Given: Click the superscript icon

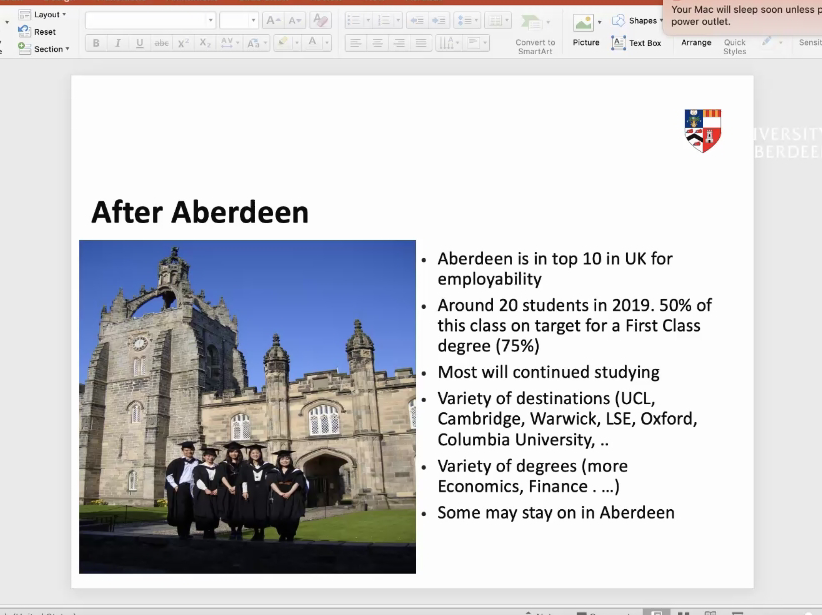Looking at the screenshot, I should pos(183,43).
